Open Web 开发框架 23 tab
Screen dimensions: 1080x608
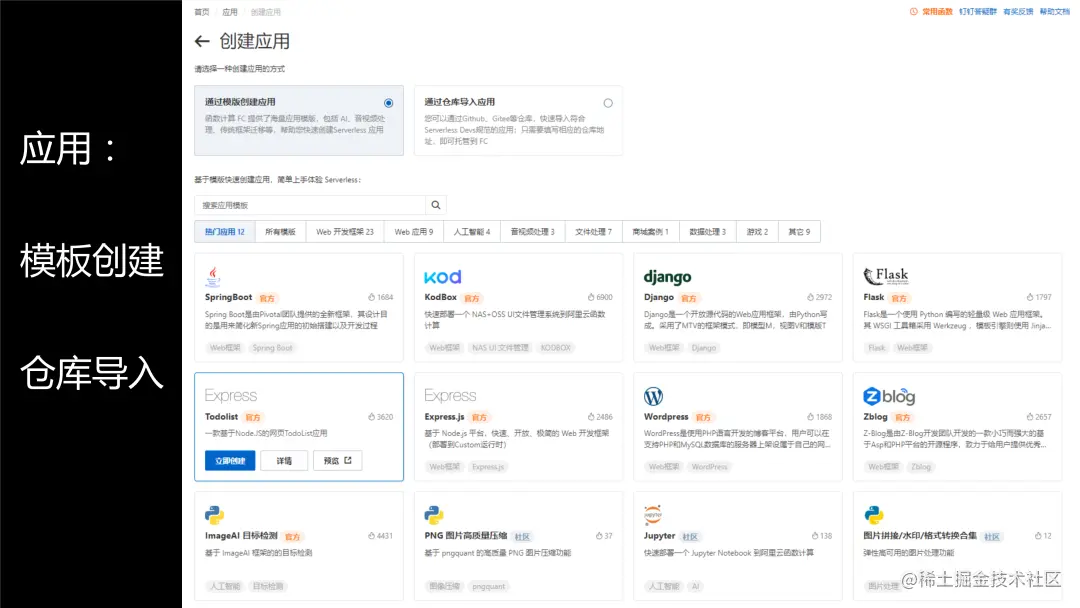[x=345, y=232]
